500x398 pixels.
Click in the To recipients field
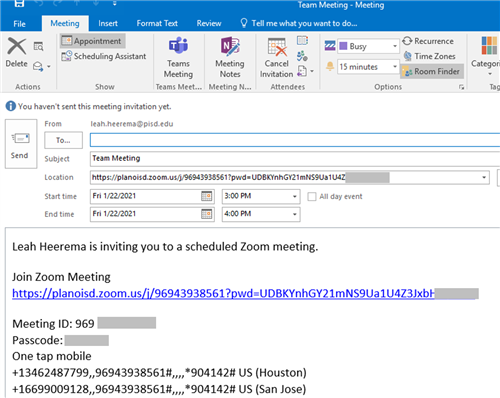pos(295,140)
